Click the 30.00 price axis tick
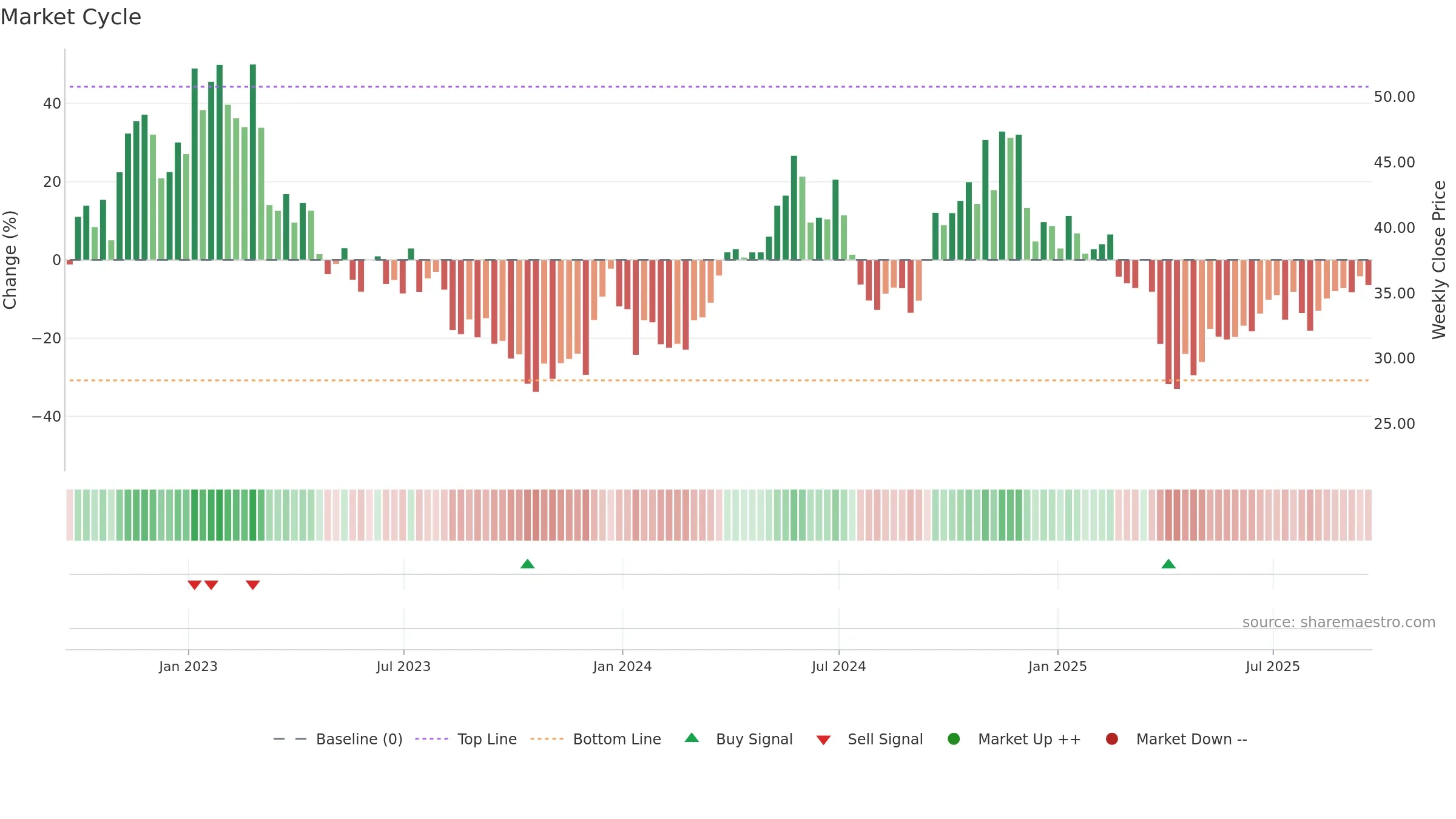Image resolution: width=1456 pixels, height=819 pixels. pyautogui.click(x=1394, y=358)
